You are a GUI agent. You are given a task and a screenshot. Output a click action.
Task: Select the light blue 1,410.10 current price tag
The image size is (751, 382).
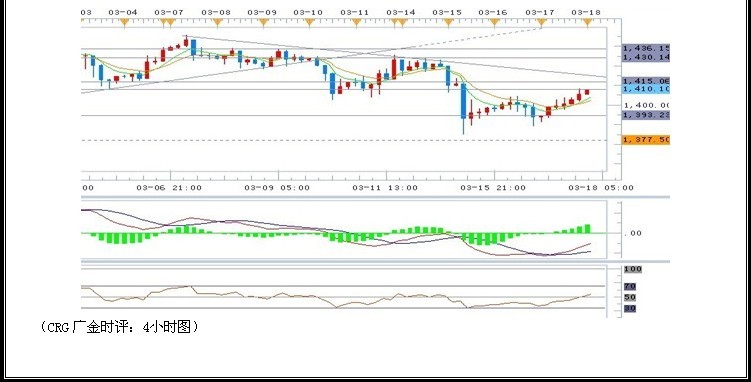tap(646, 89)
